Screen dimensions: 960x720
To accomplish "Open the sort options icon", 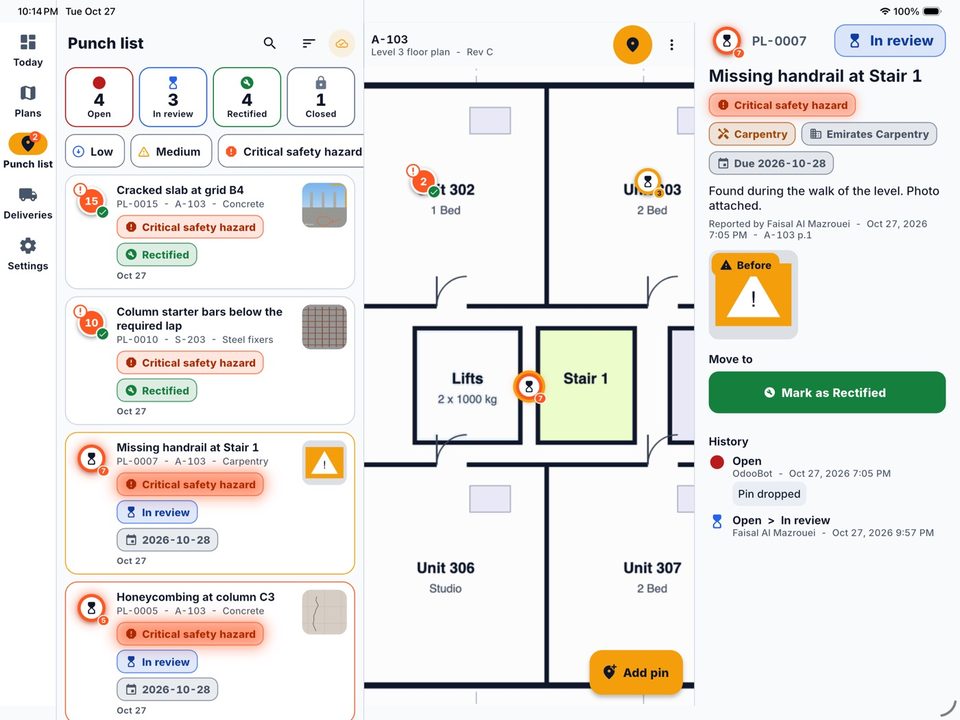I will [309, 43].
